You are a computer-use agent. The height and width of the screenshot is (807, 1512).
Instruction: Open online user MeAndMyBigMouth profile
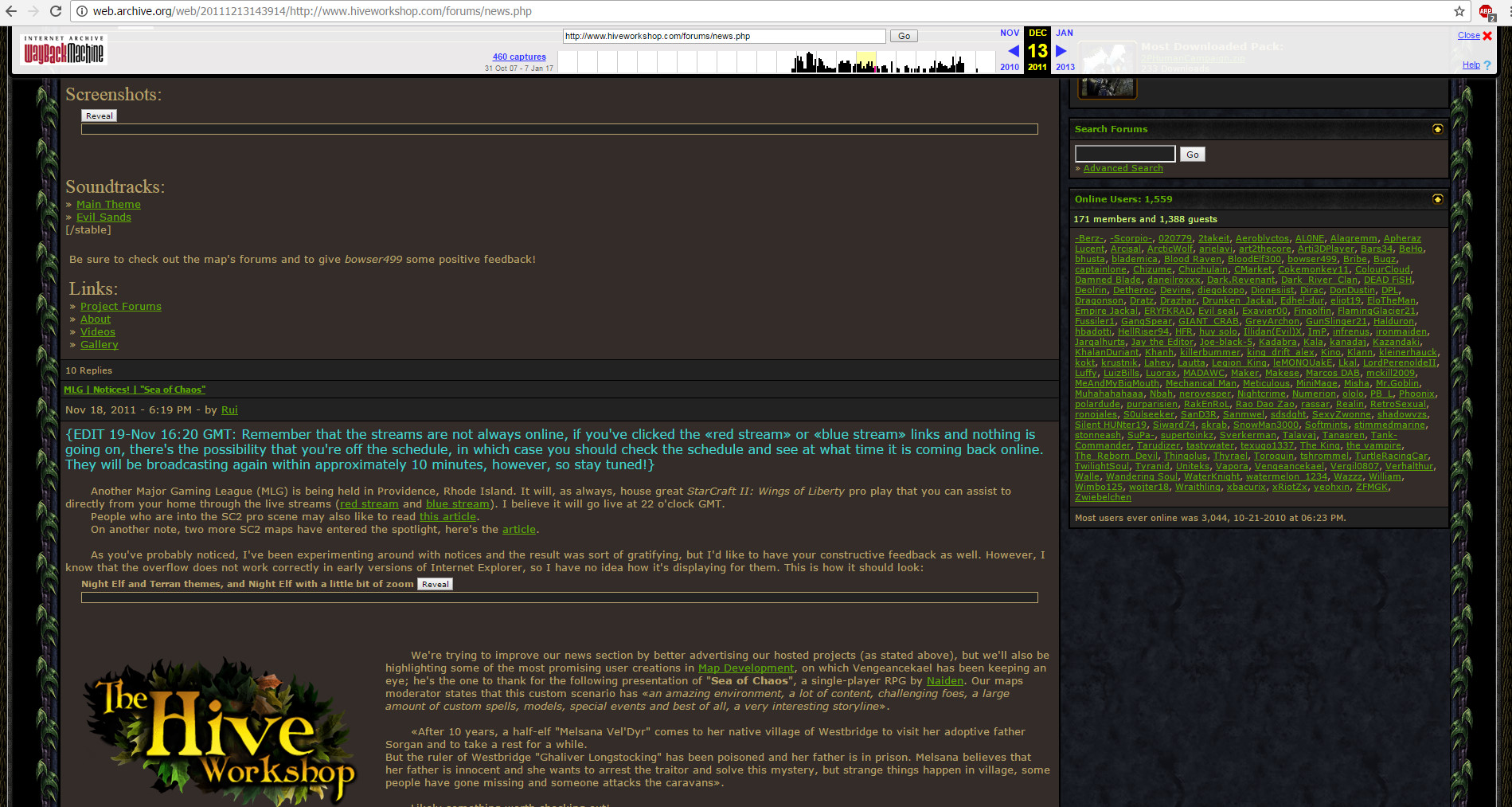coord(1117,384)
